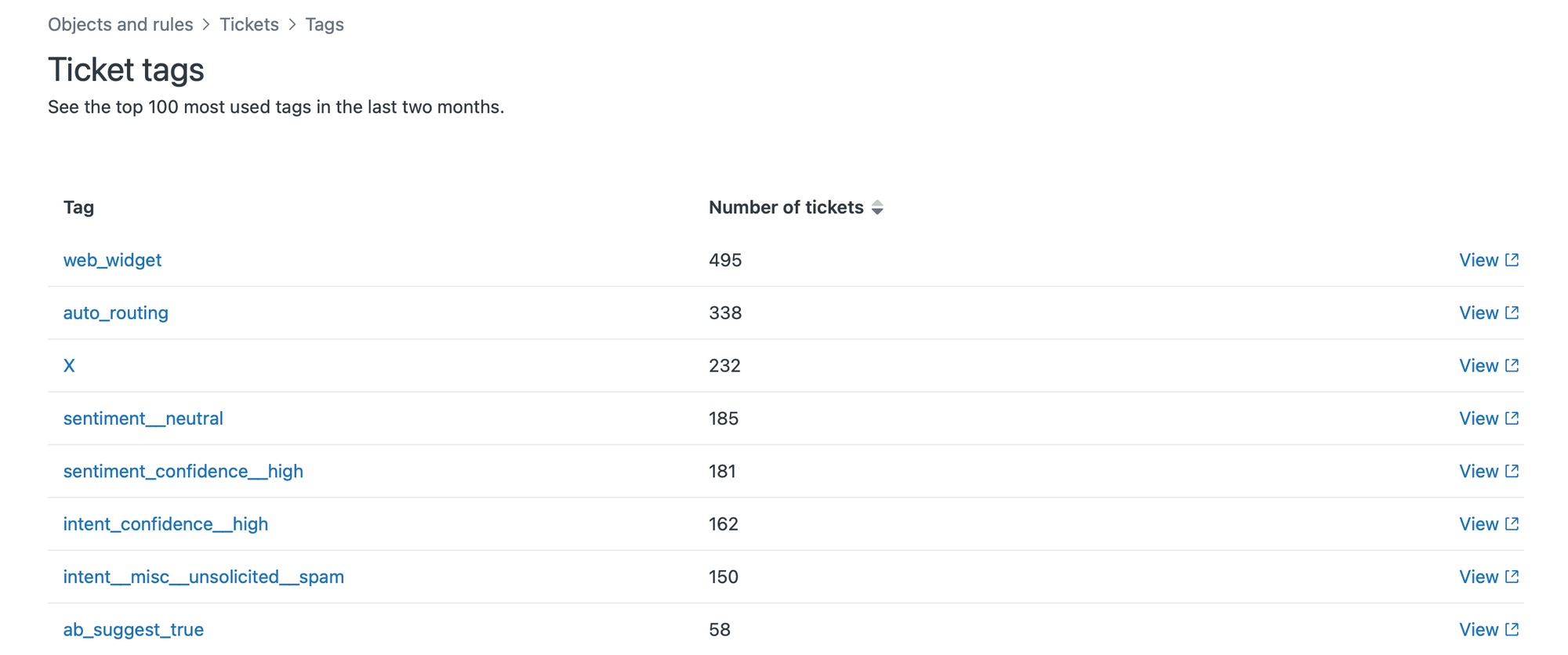The height and width of the screenshot is (655, 1568).
Task: Click external link icon in X tag row
Action: click(x=1512, y=365)
